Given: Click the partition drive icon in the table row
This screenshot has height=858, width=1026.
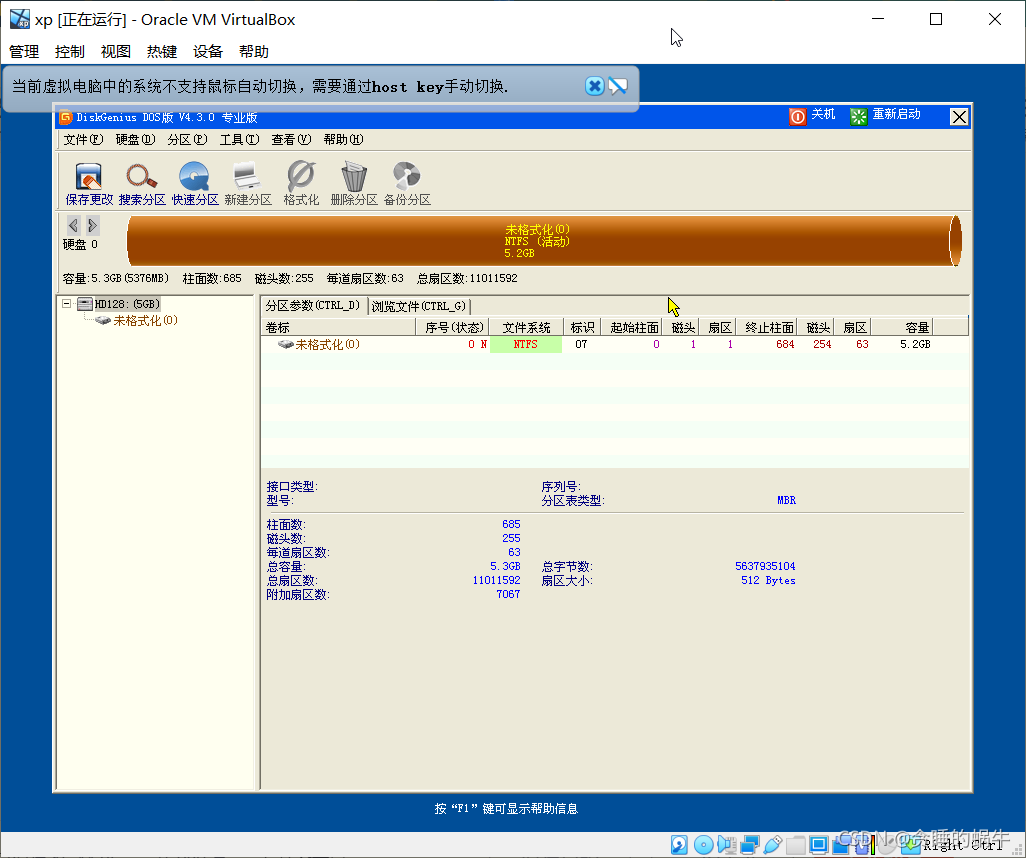Looking at the screenshot, I should coord(285,344).
